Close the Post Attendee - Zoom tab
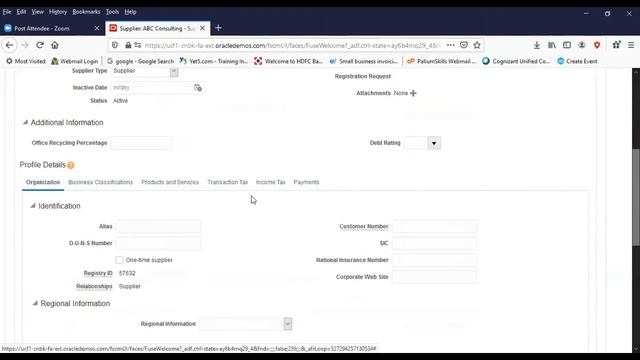 coord(97,28)
